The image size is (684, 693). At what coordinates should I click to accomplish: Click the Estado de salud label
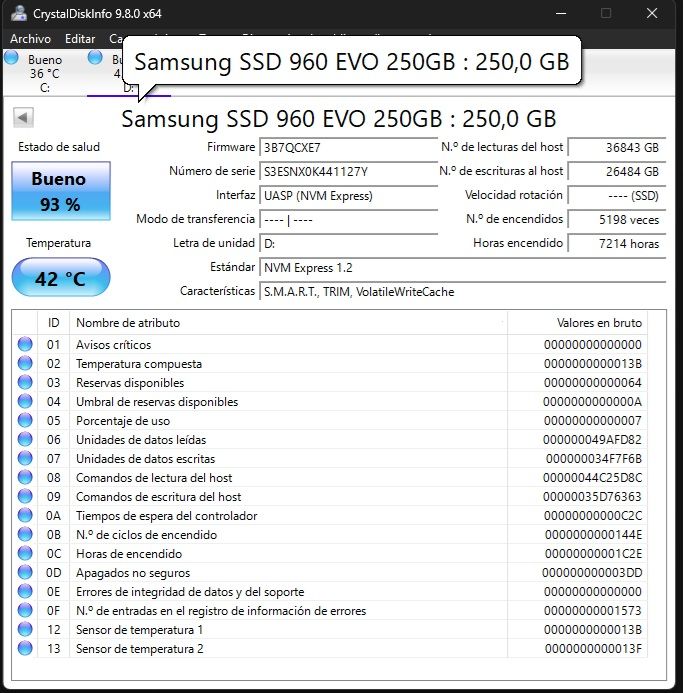click(x=59, y=147)
